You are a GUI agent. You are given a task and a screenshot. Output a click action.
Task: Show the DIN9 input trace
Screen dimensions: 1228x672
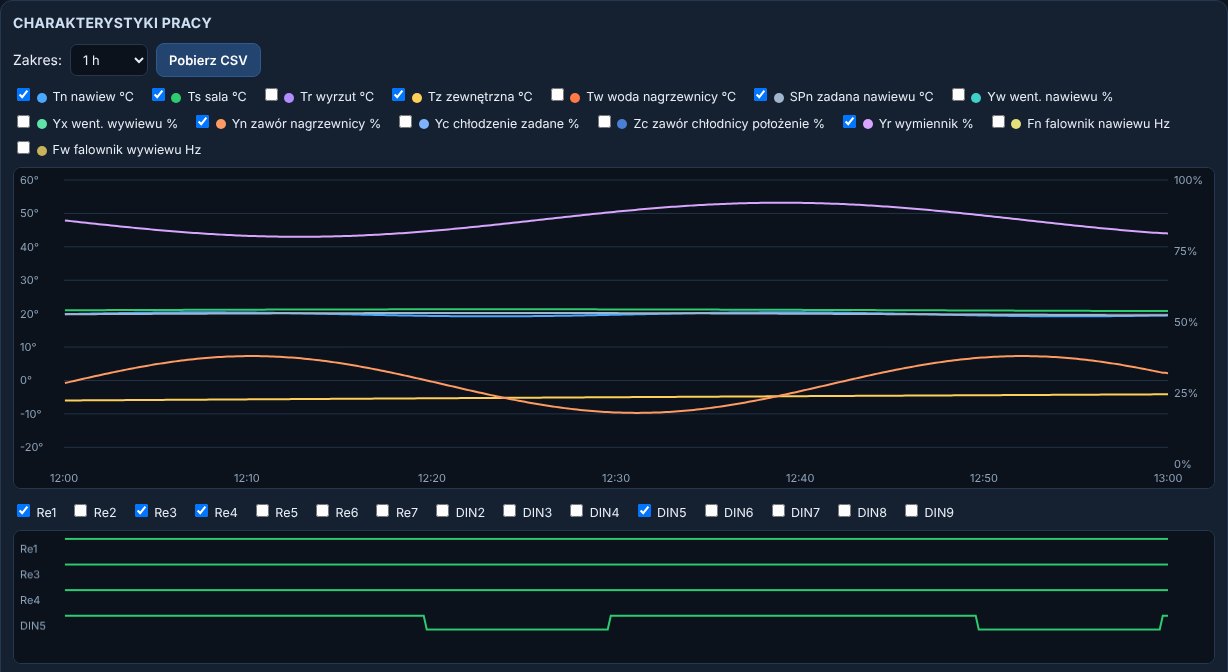click(911, 511)
